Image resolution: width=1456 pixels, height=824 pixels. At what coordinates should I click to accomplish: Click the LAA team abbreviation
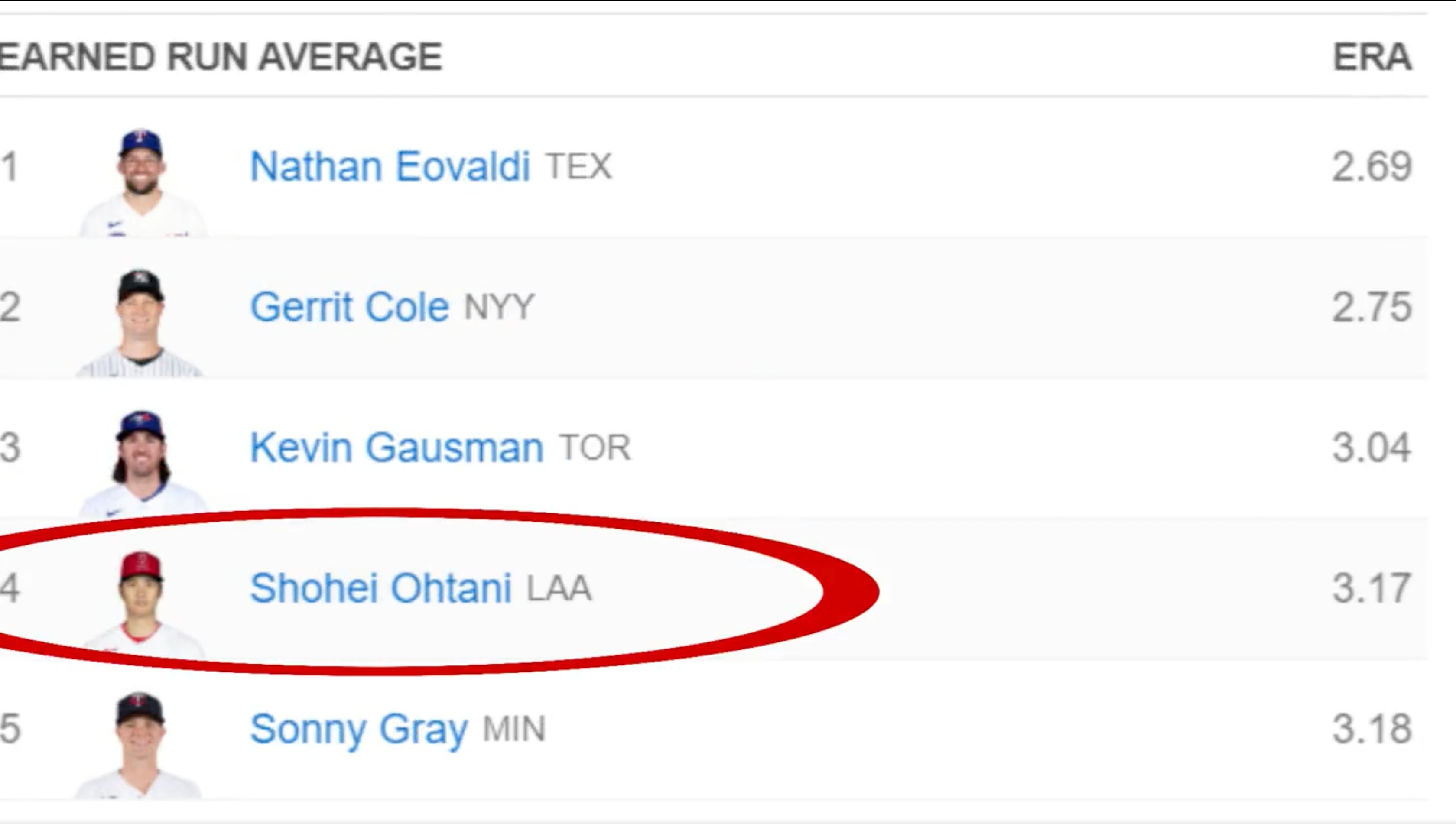point(559,588)
